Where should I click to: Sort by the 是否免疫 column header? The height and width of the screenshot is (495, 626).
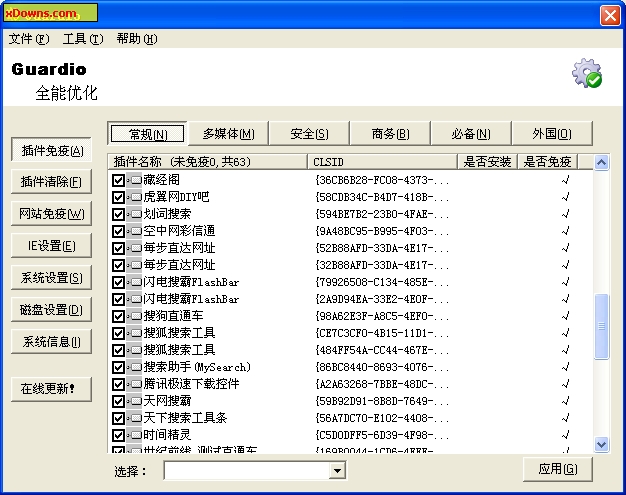(x=548, y=162)
